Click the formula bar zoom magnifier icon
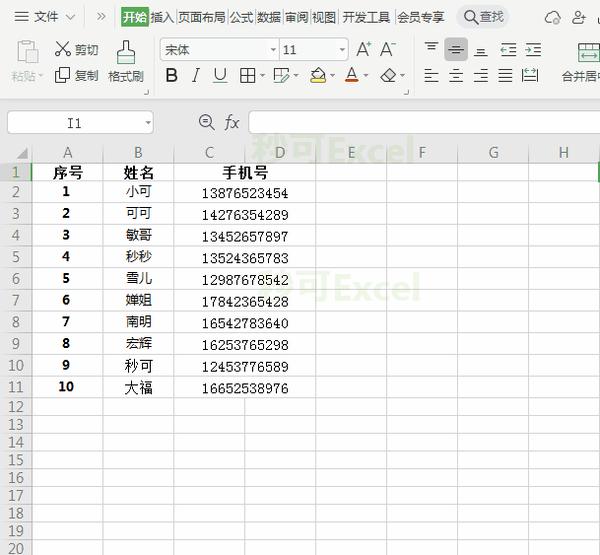Image resolution: width=600 pixels, height=555 pixels. click(x=206, y=122)
